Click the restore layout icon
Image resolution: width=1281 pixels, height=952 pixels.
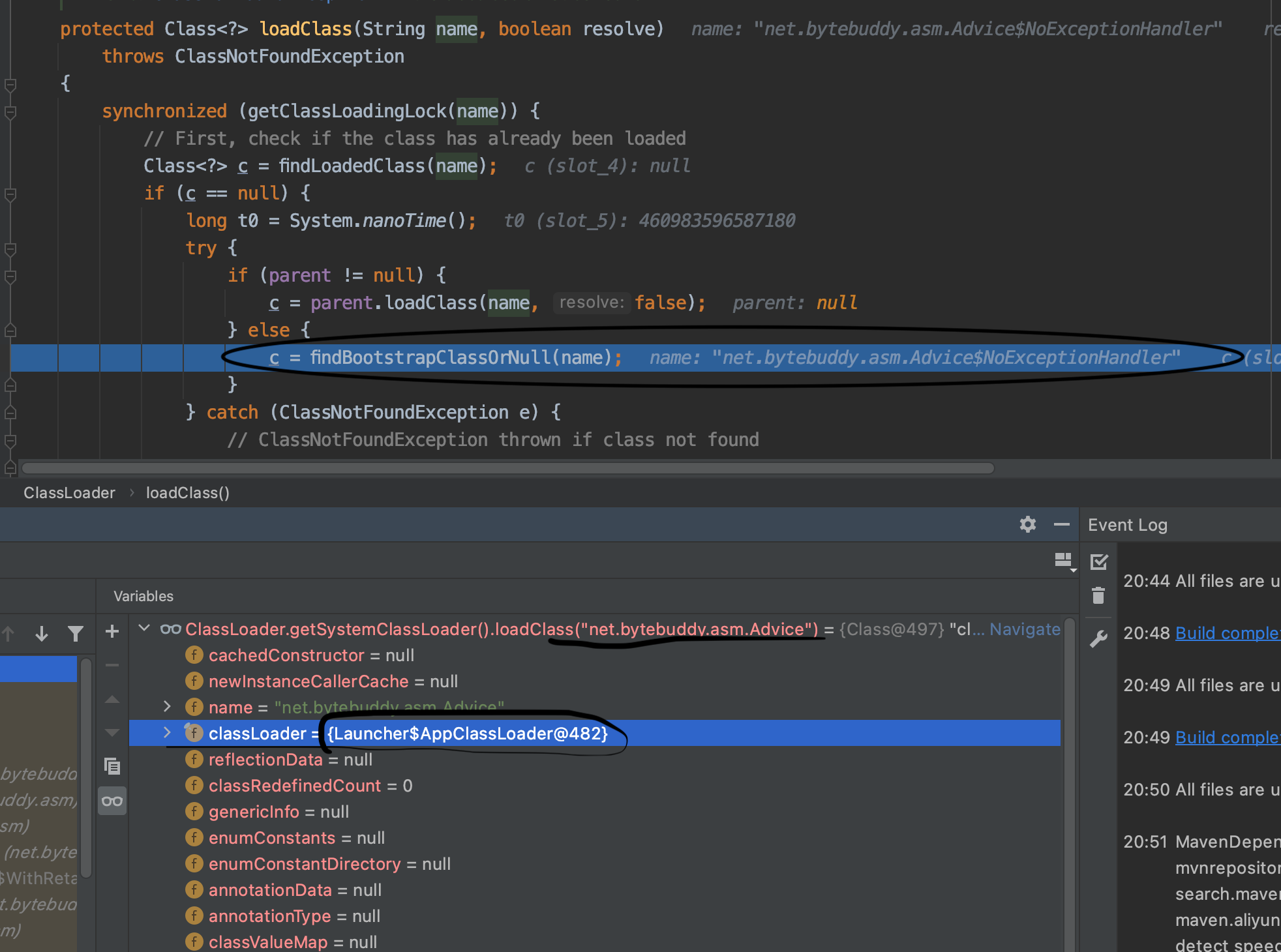(x=1064, y=561)
